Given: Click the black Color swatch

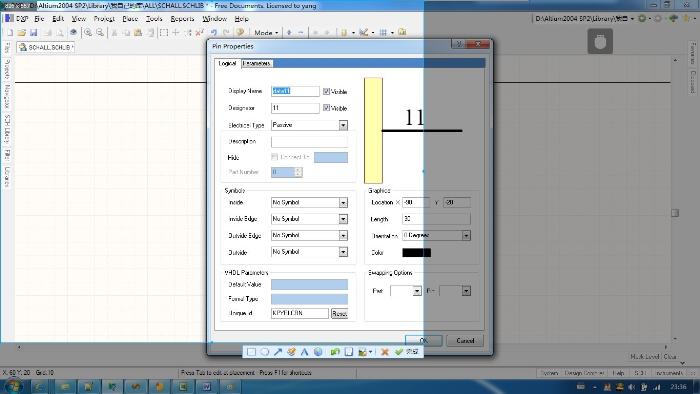Looking at the screenshot, I should [417, 253].
